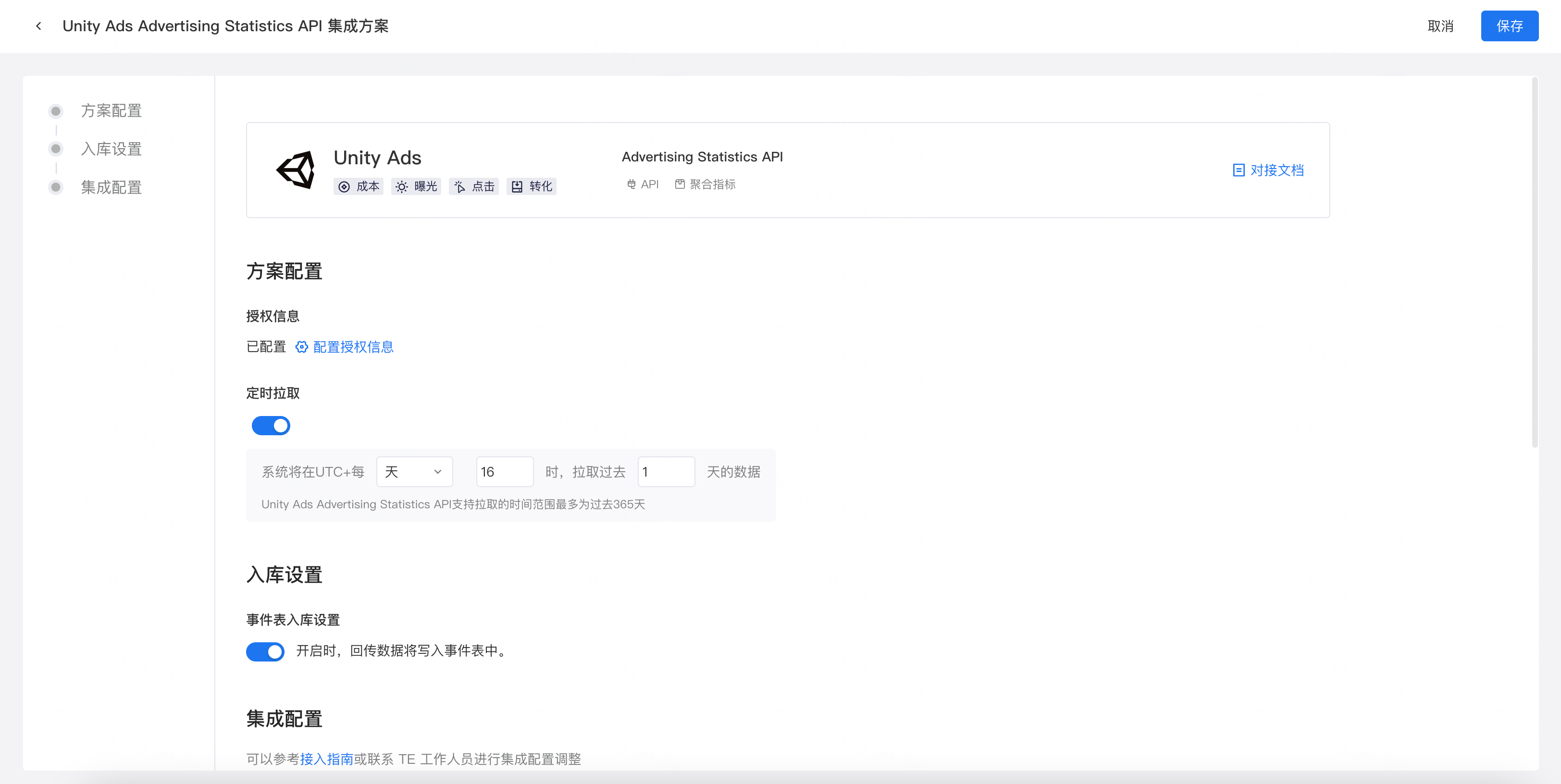
Task: Click the pull hour input showing 16
Action: tap(505, 471)
